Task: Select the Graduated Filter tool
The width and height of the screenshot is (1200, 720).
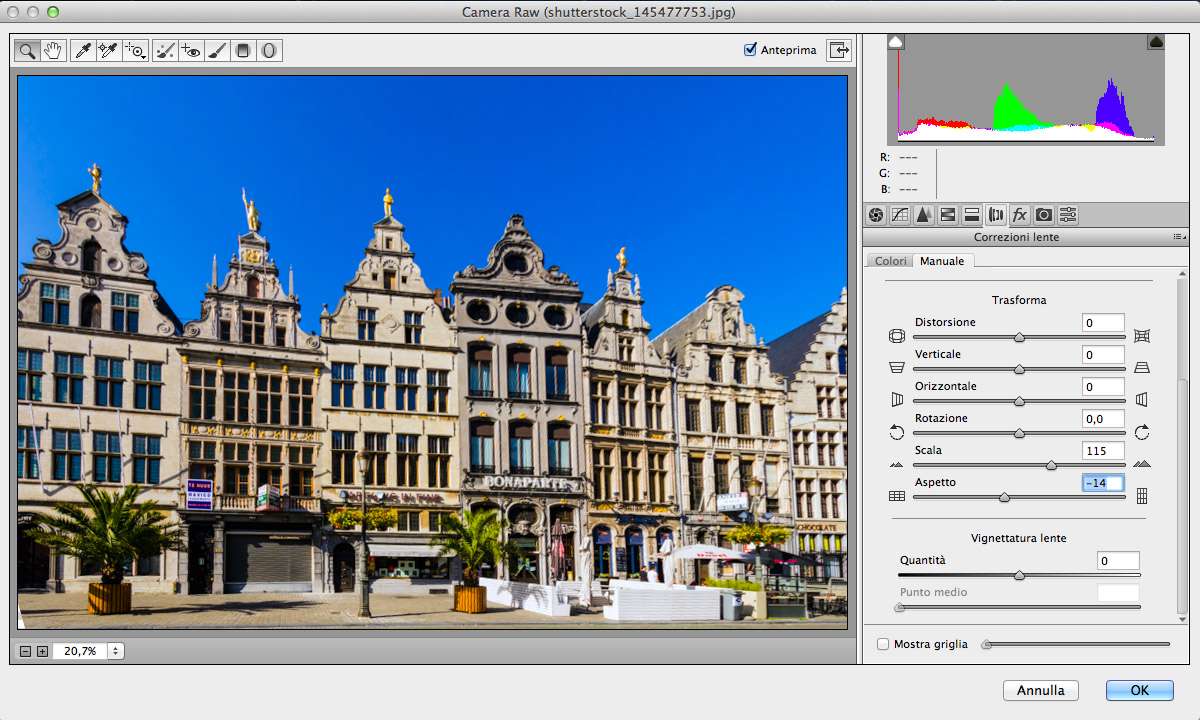Action: (243, 50)
